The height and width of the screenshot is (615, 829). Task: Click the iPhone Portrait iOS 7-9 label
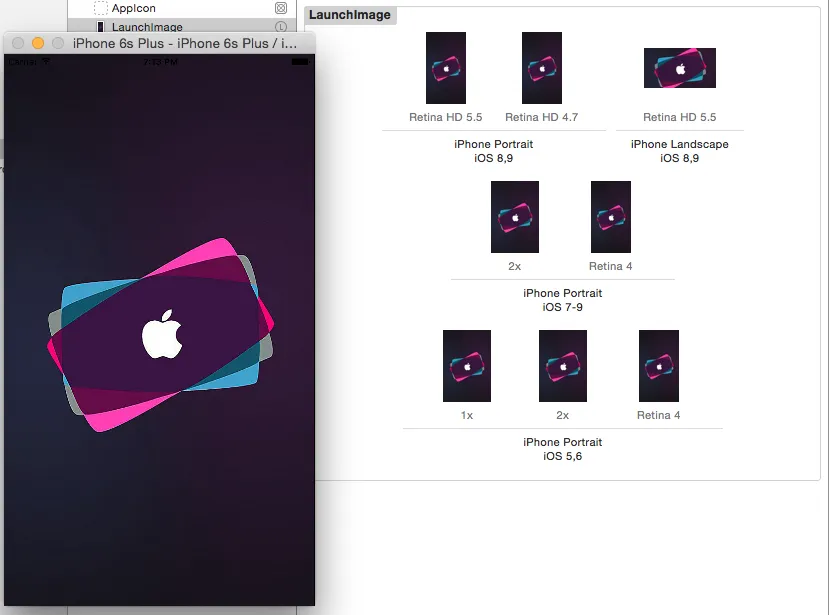(563, 300)
